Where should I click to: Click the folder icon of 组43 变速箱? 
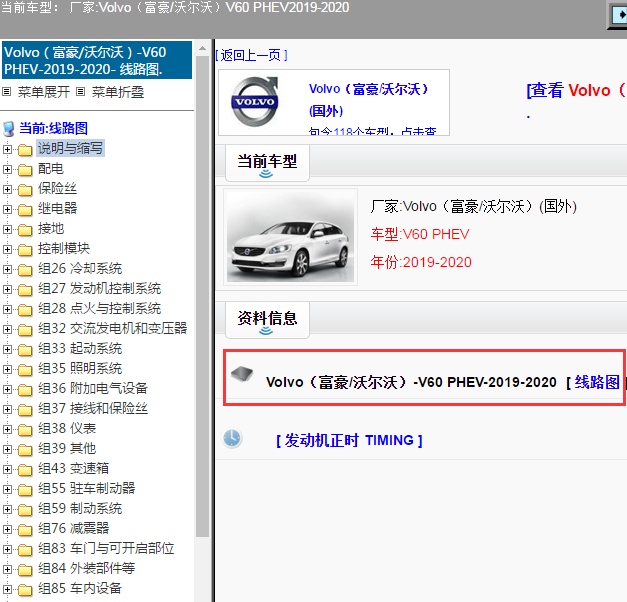[x=25, y=470]
